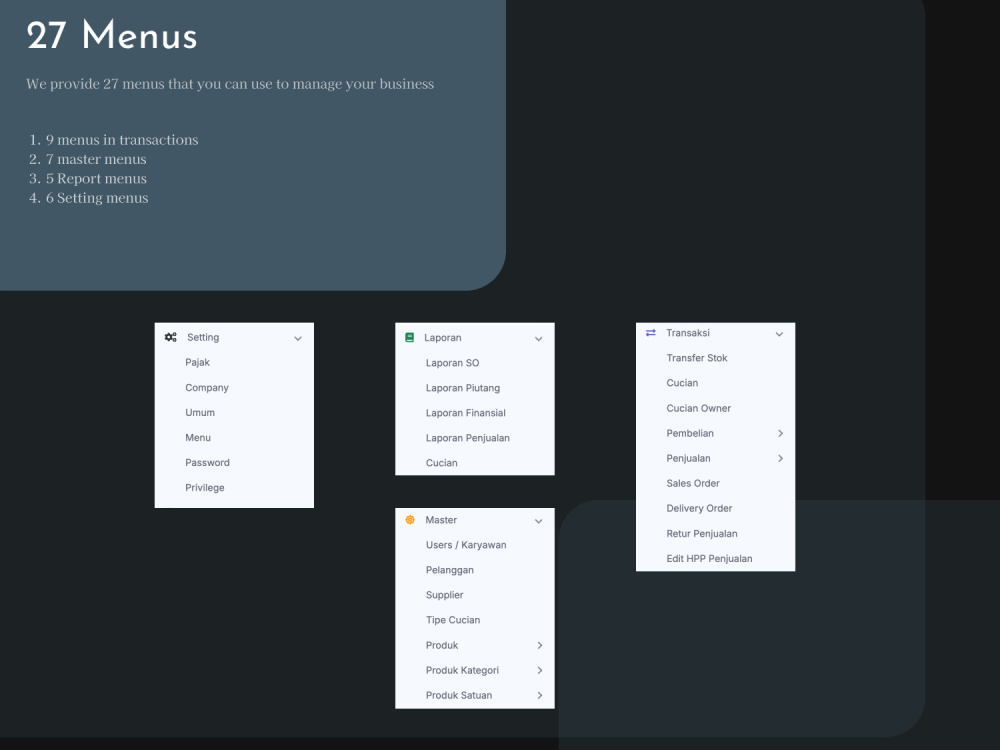1000x750 pixels.
Task: Collapse the Master menu chevron
Action: 538,521
